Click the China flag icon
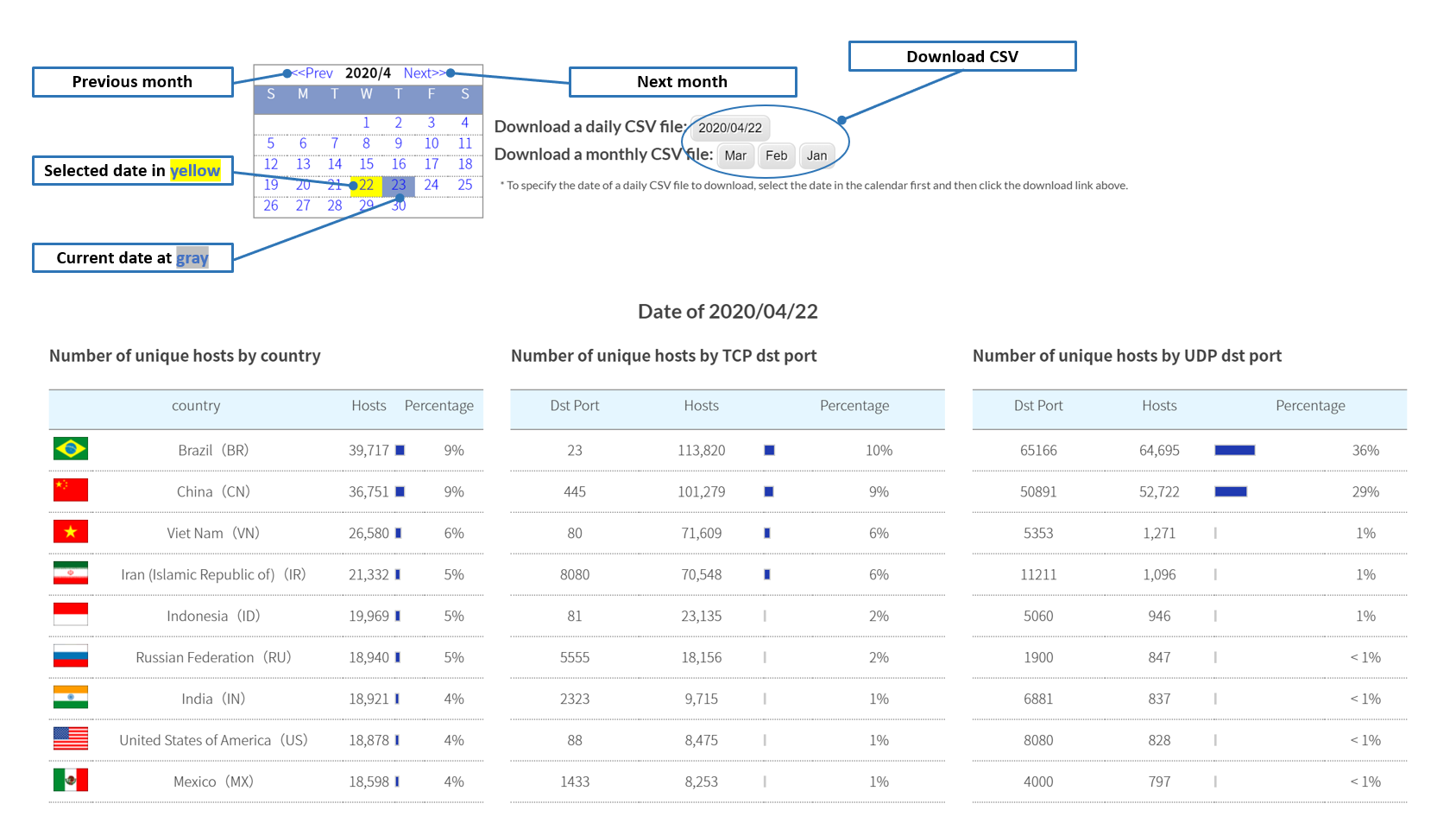 click(70, 490)
